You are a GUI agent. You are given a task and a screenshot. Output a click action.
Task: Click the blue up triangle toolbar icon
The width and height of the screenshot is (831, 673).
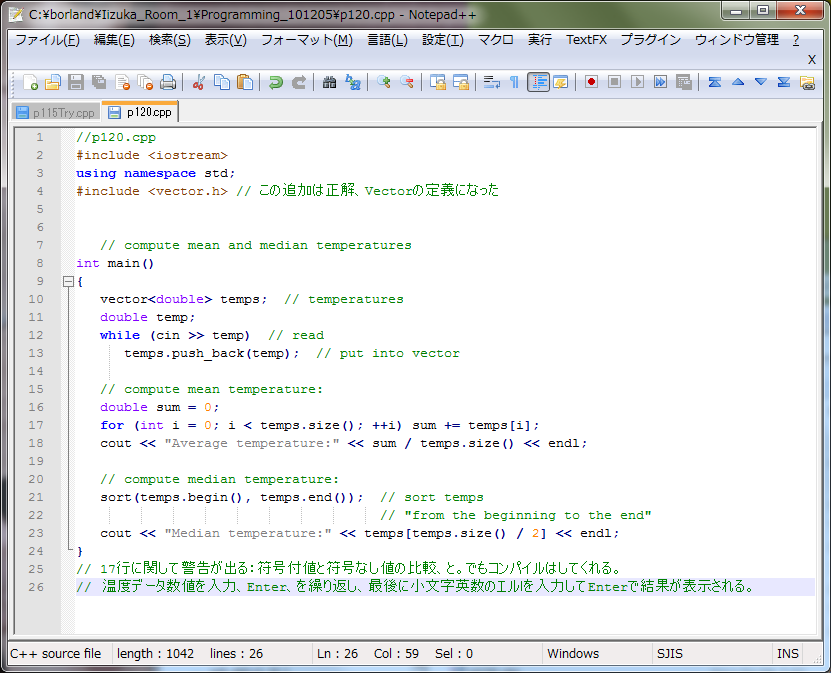coord(738,82)
